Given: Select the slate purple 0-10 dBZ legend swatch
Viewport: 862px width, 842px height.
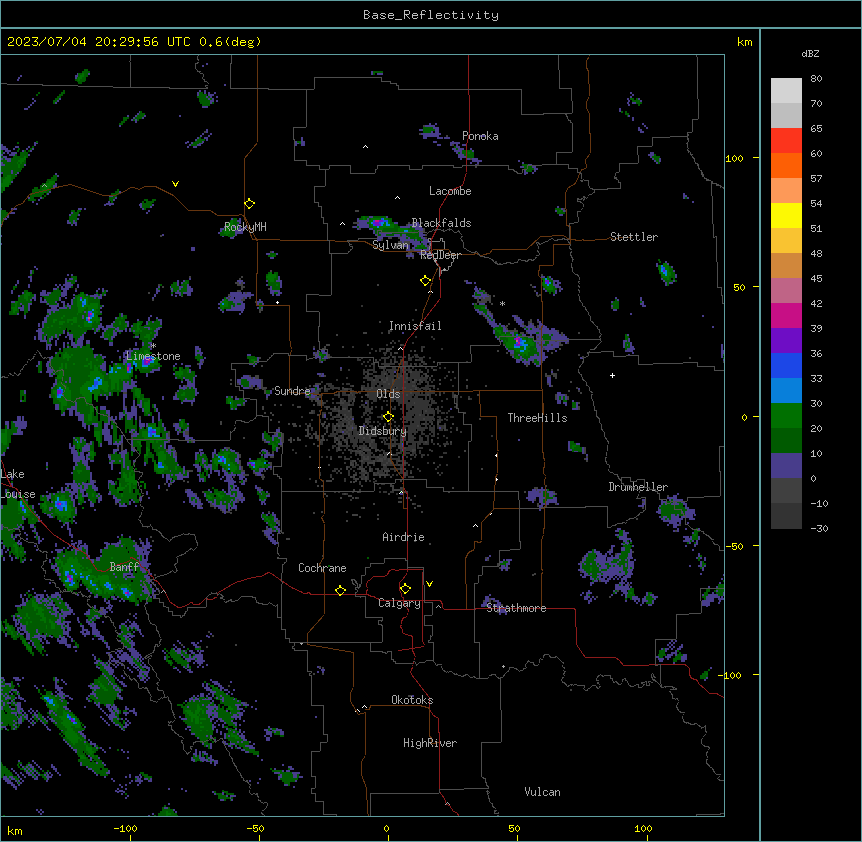Looking at the screenshot, I should point(786,466).
